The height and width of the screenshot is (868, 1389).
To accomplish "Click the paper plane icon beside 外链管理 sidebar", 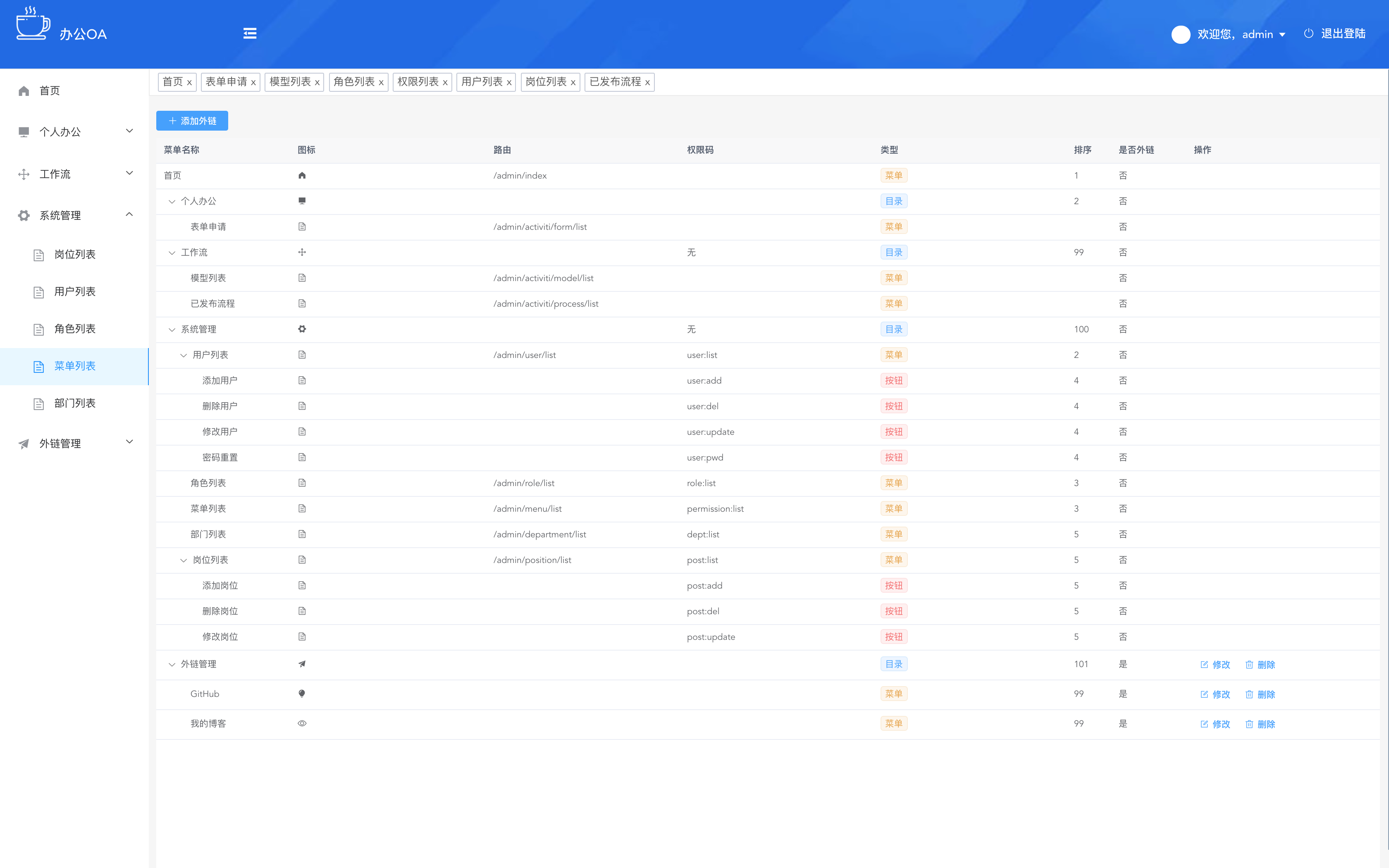I will [x=24, y=443].
